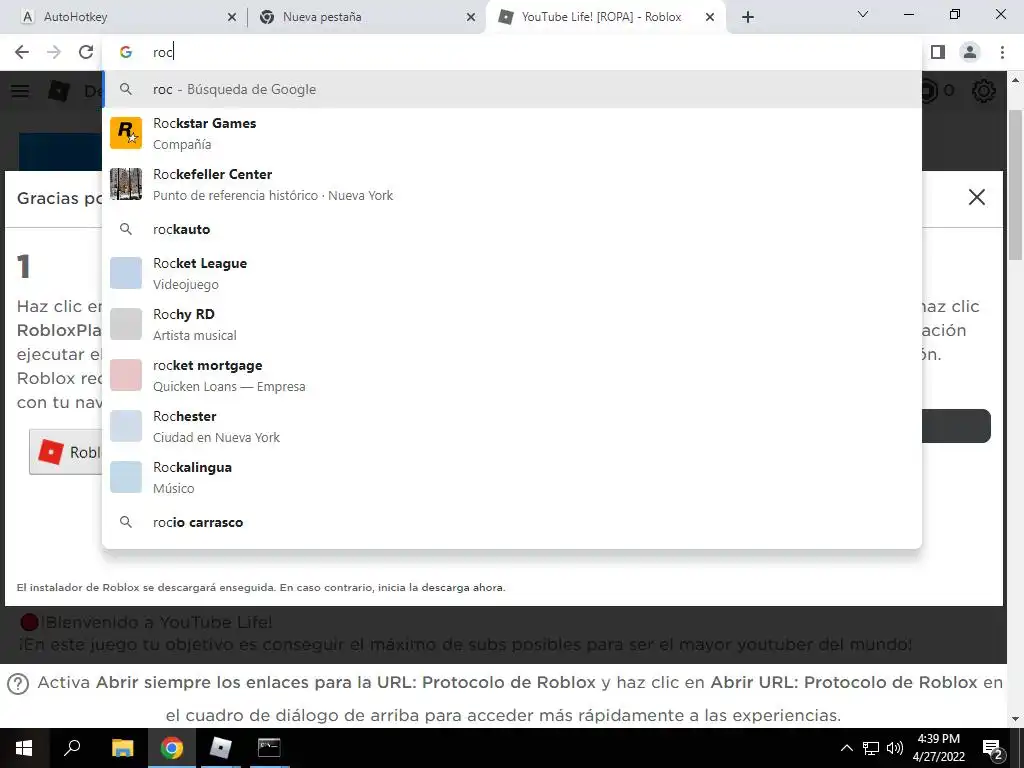This screenshot has height=768, width=1024.
Task: Select the Rochy RD suggestion
Action: pos(512,324)
